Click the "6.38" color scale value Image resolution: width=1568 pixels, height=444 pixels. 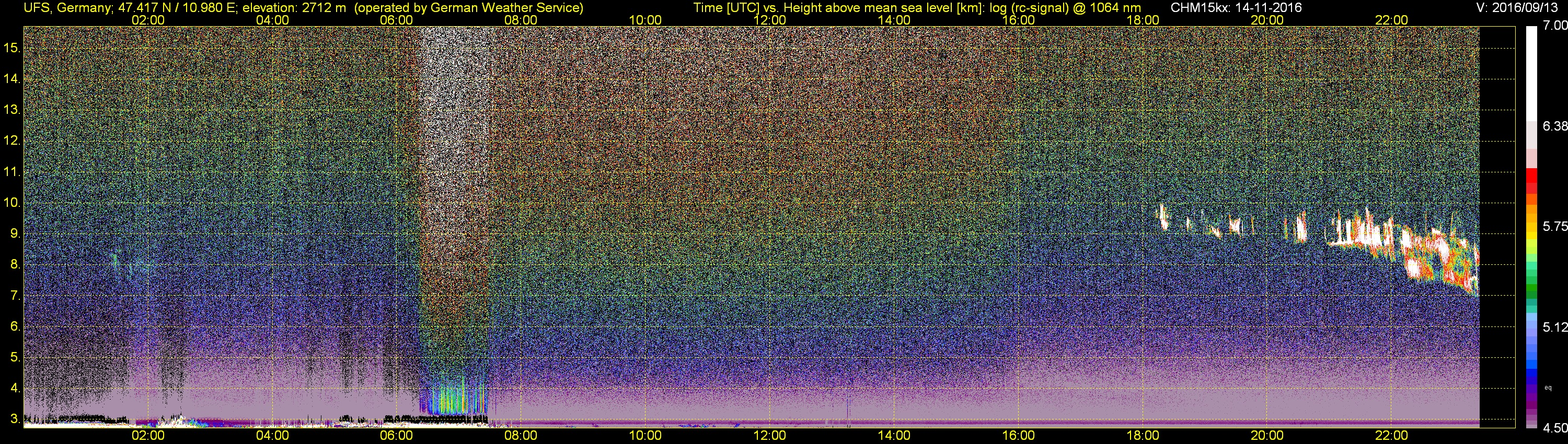pos(1555,126)
